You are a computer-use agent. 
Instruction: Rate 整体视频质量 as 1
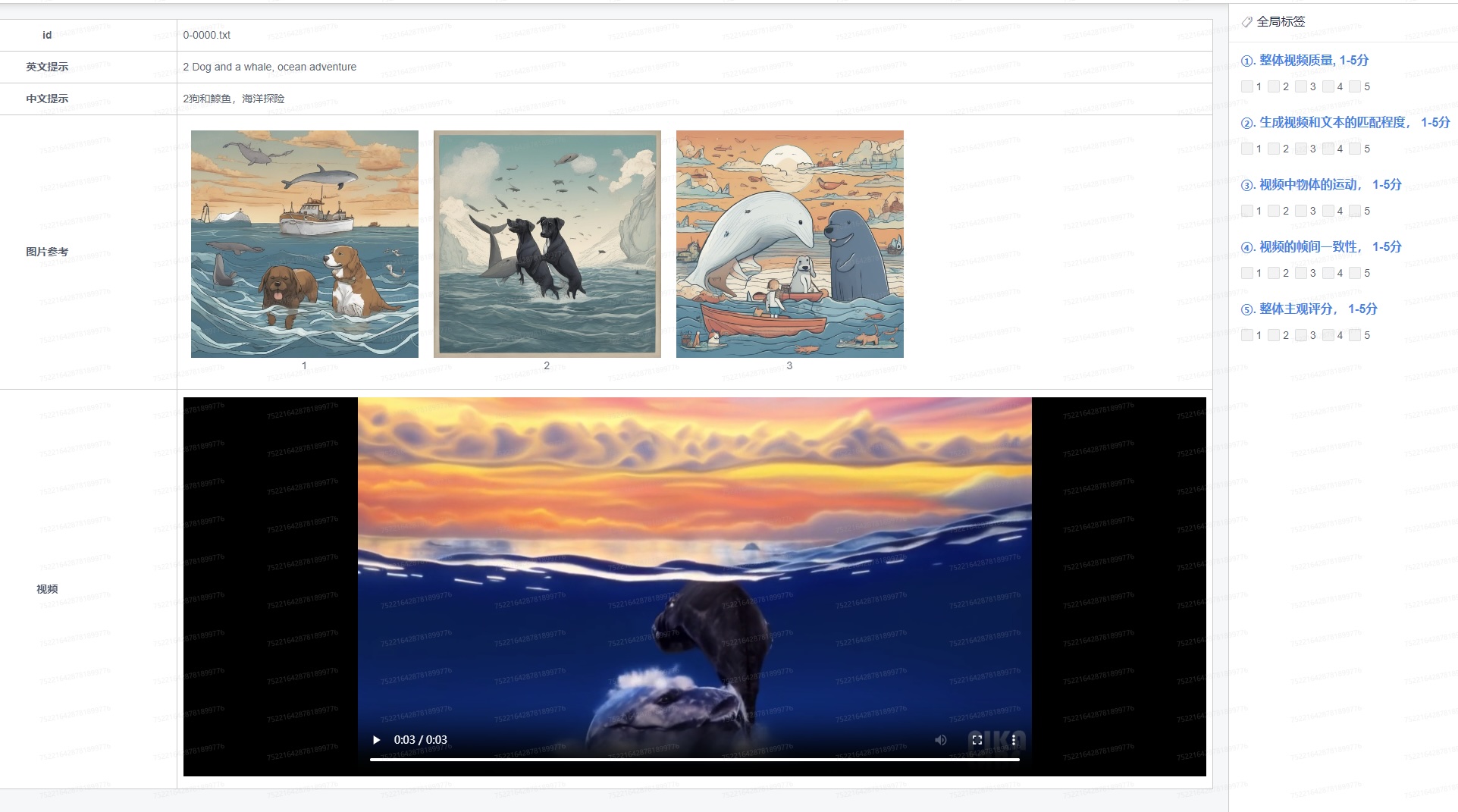1247,86
